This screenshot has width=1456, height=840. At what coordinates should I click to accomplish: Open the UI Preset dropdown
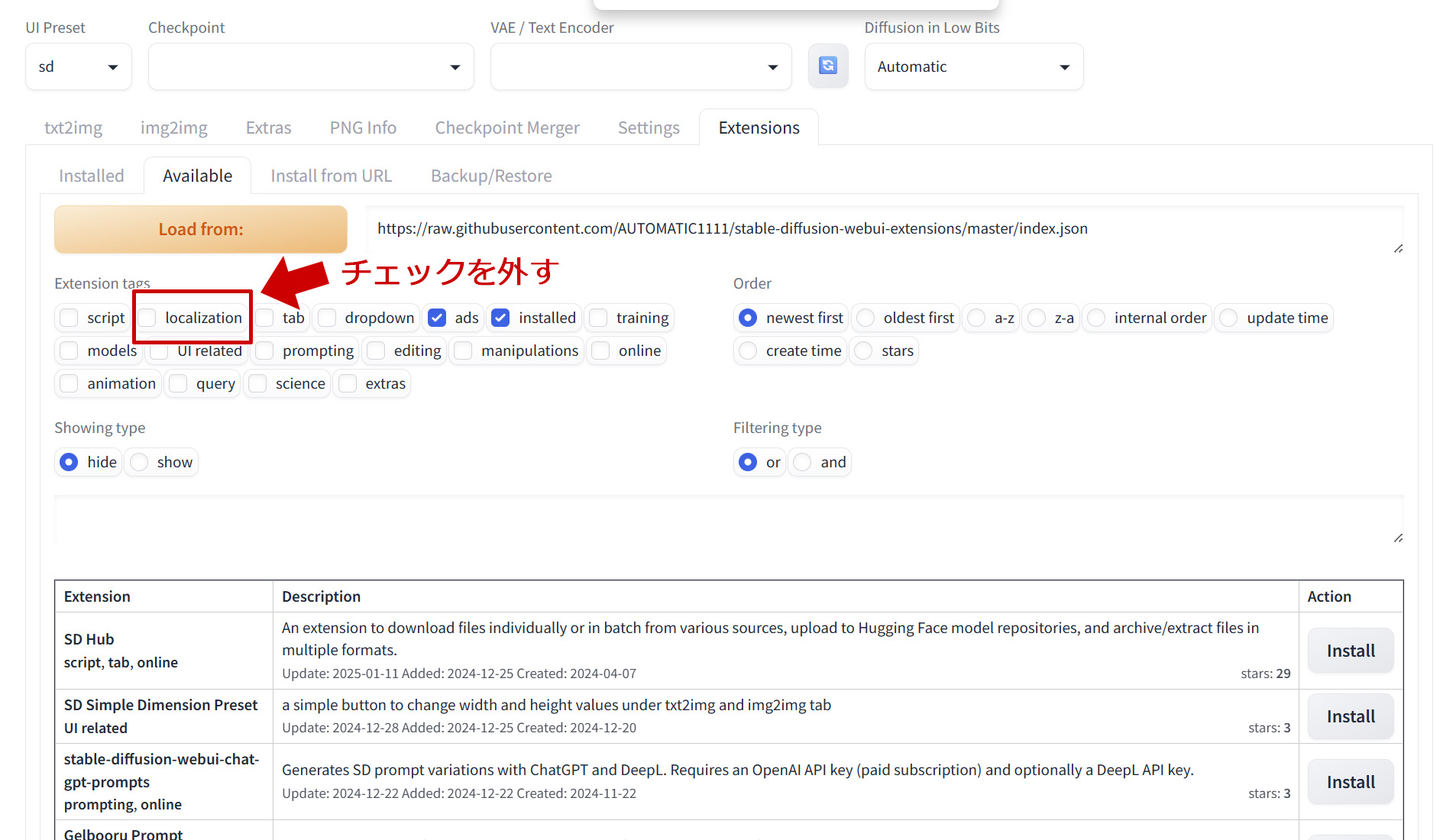coord(78,67)
